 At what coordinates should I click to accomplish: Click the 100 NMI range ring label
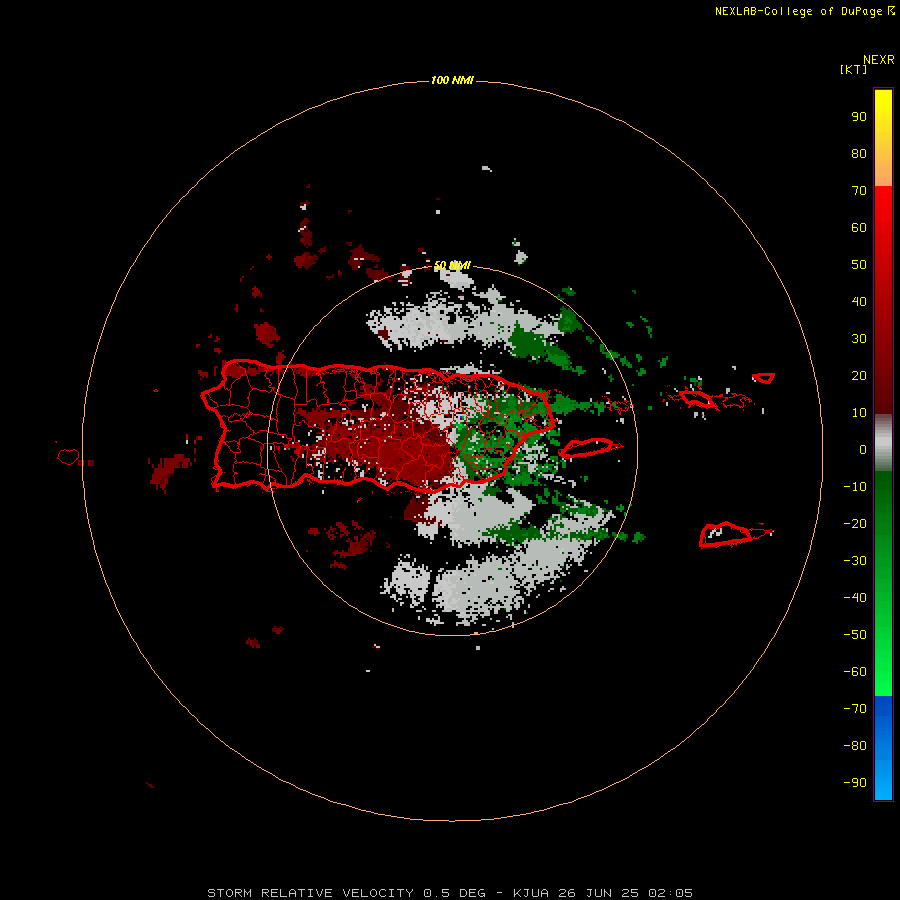(x=452, y=80)
